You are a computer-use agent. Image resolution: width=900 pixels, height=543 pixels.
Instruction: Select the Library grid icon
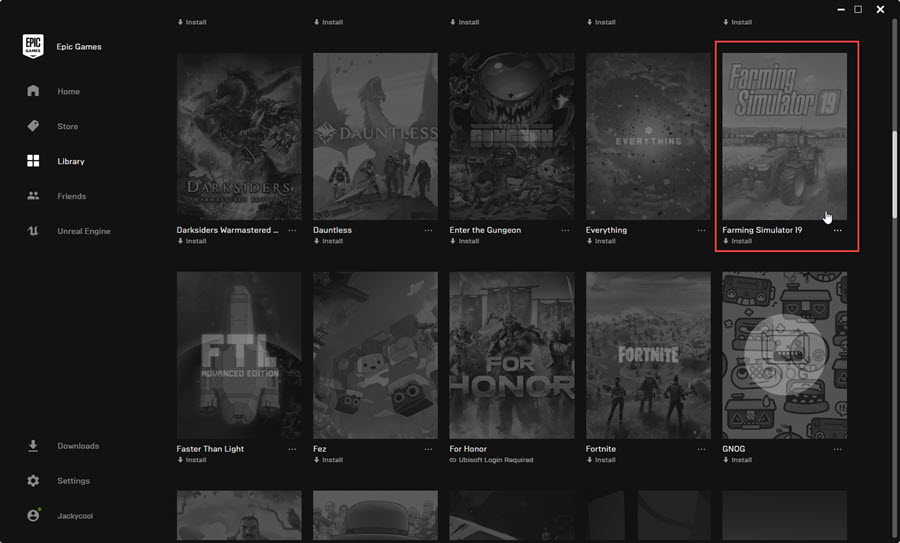click(33, 161)
